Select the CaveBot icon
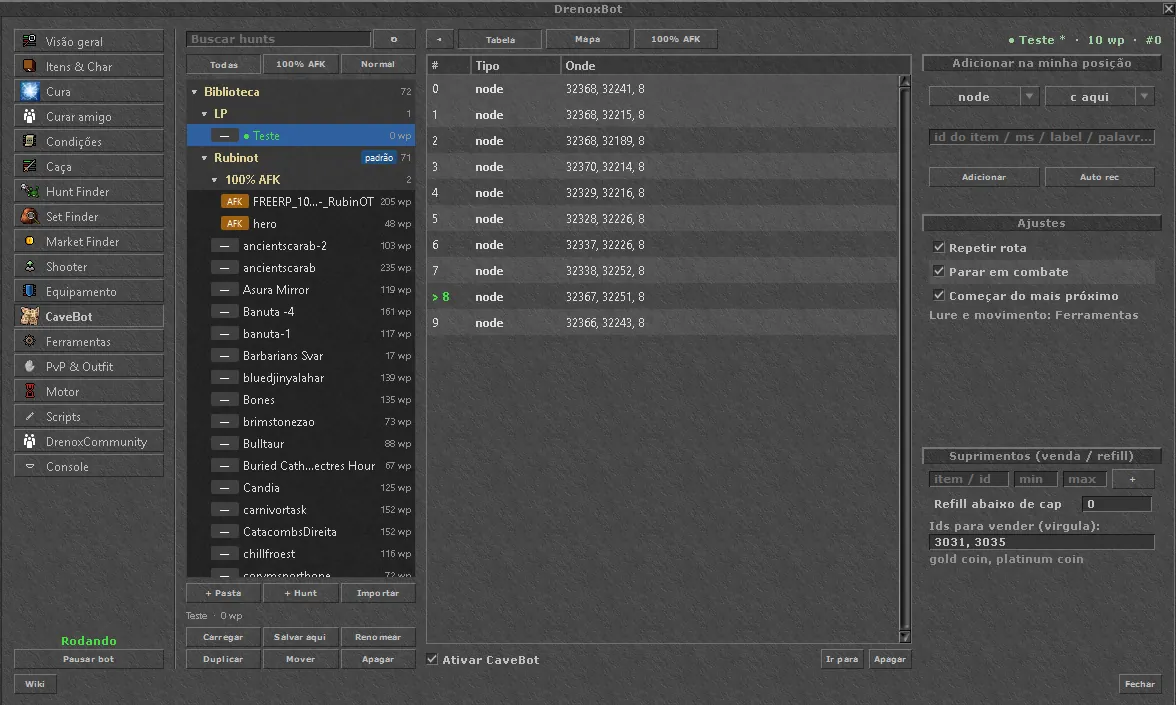This screenshot has height=705, width=1176. click(x=29, y=316)
